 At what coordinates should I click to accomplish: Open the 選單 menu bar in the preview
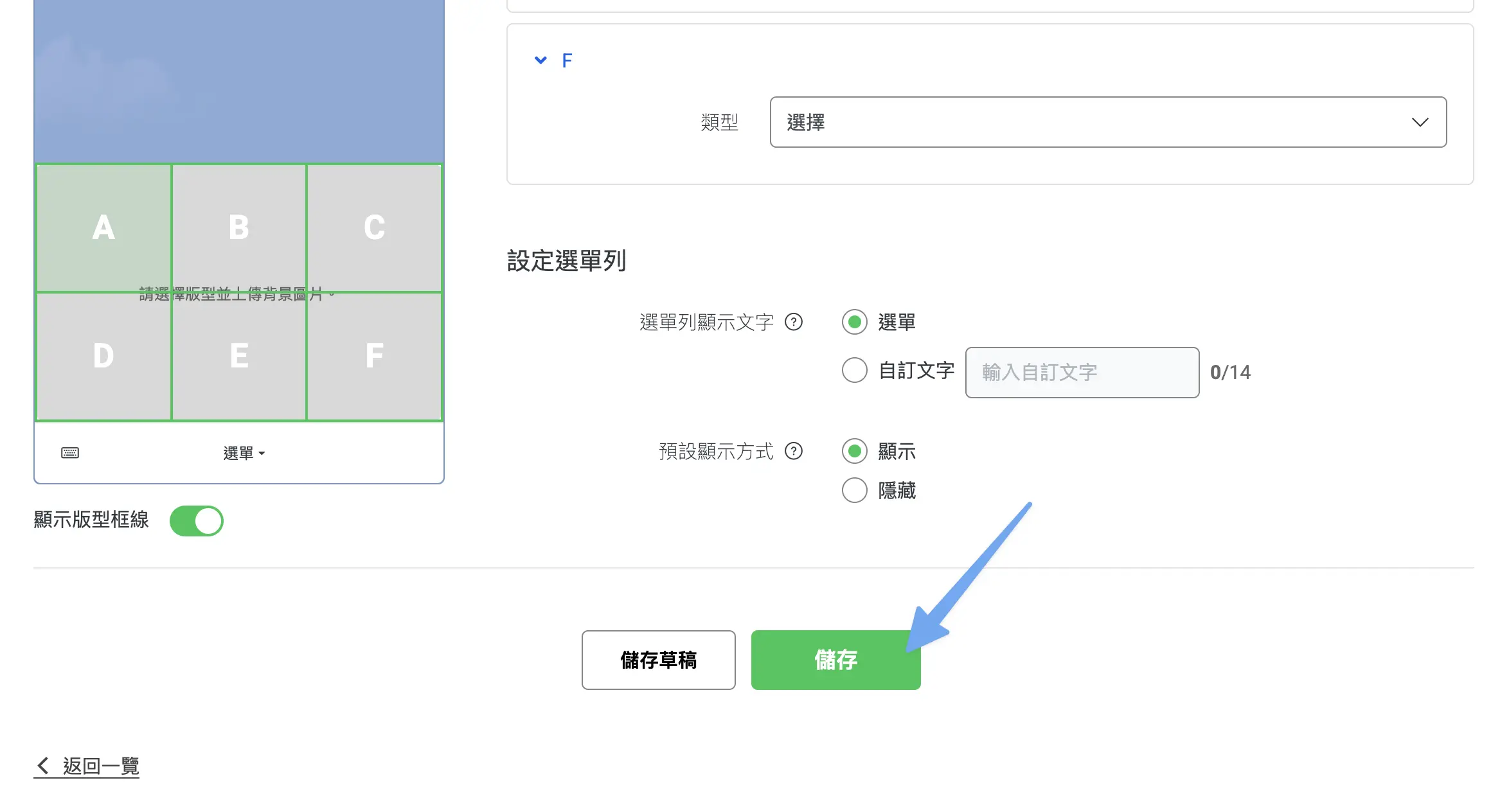(244, 453)
